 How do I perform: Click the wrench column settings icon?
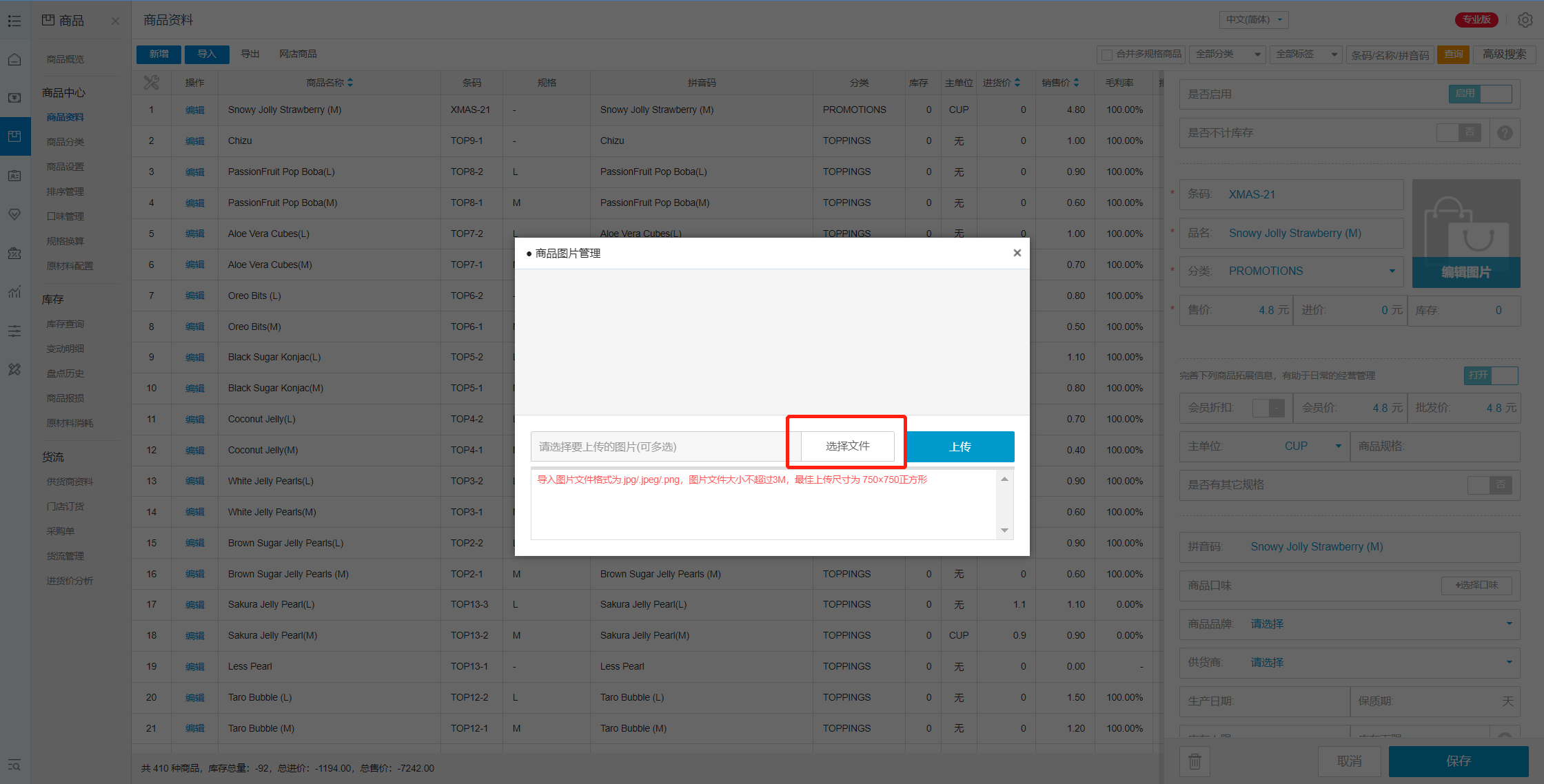click(151, 83)
